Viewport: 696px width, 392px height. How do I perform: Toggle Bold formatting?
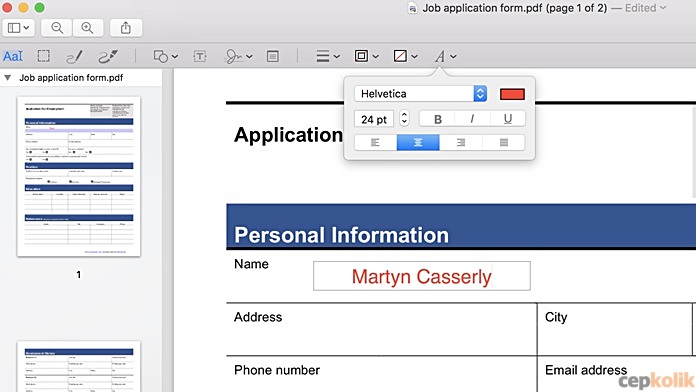point(437,119)
